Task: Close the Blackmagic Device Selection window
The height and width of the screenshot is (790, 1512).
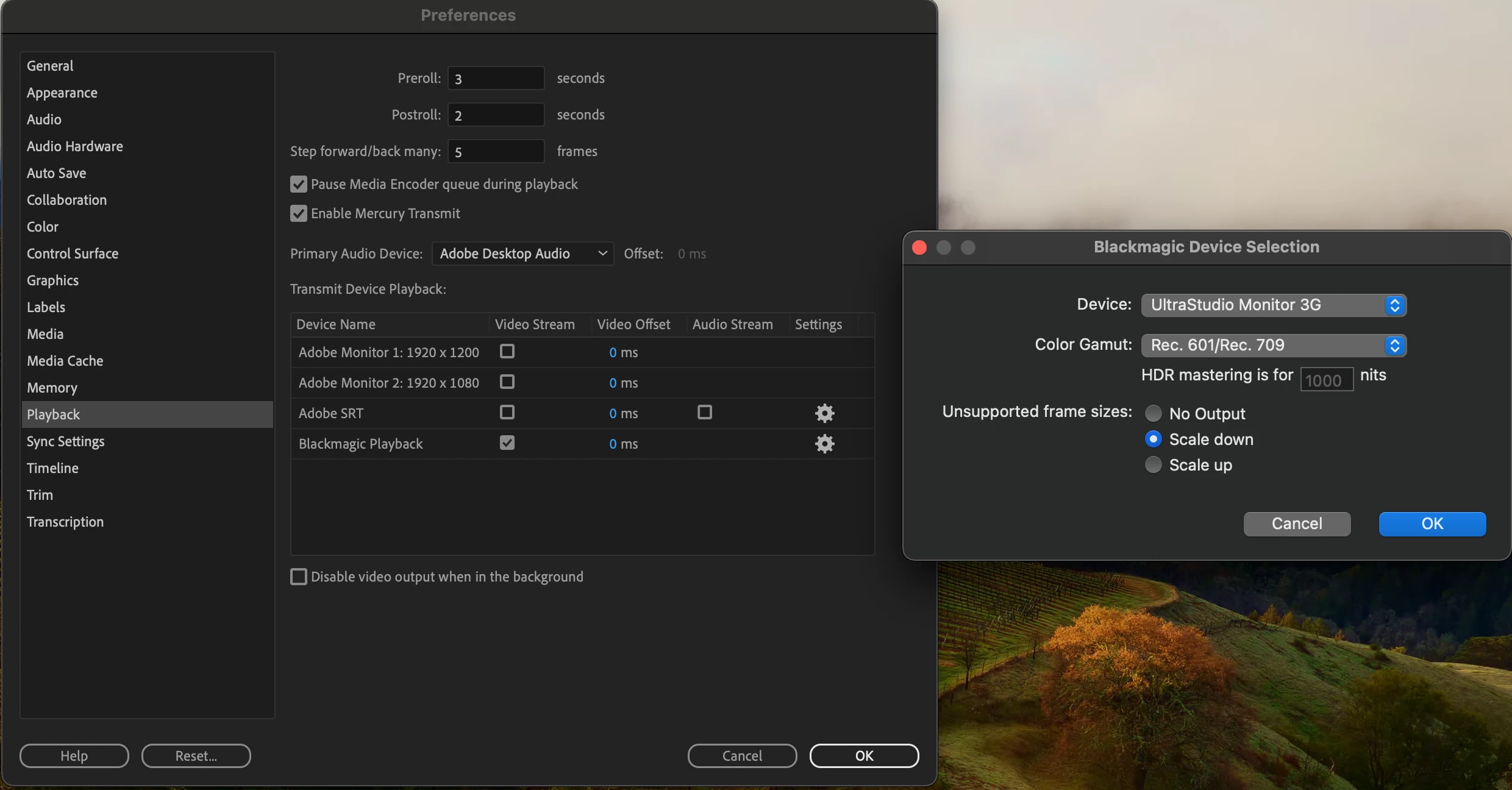Action: 919,247
